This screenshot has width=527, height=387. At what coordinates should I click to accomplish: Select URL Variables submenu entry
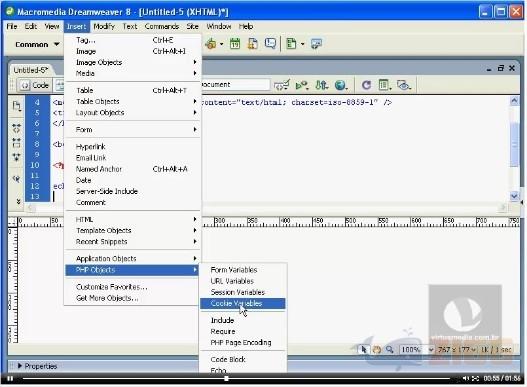pos(243,281)
